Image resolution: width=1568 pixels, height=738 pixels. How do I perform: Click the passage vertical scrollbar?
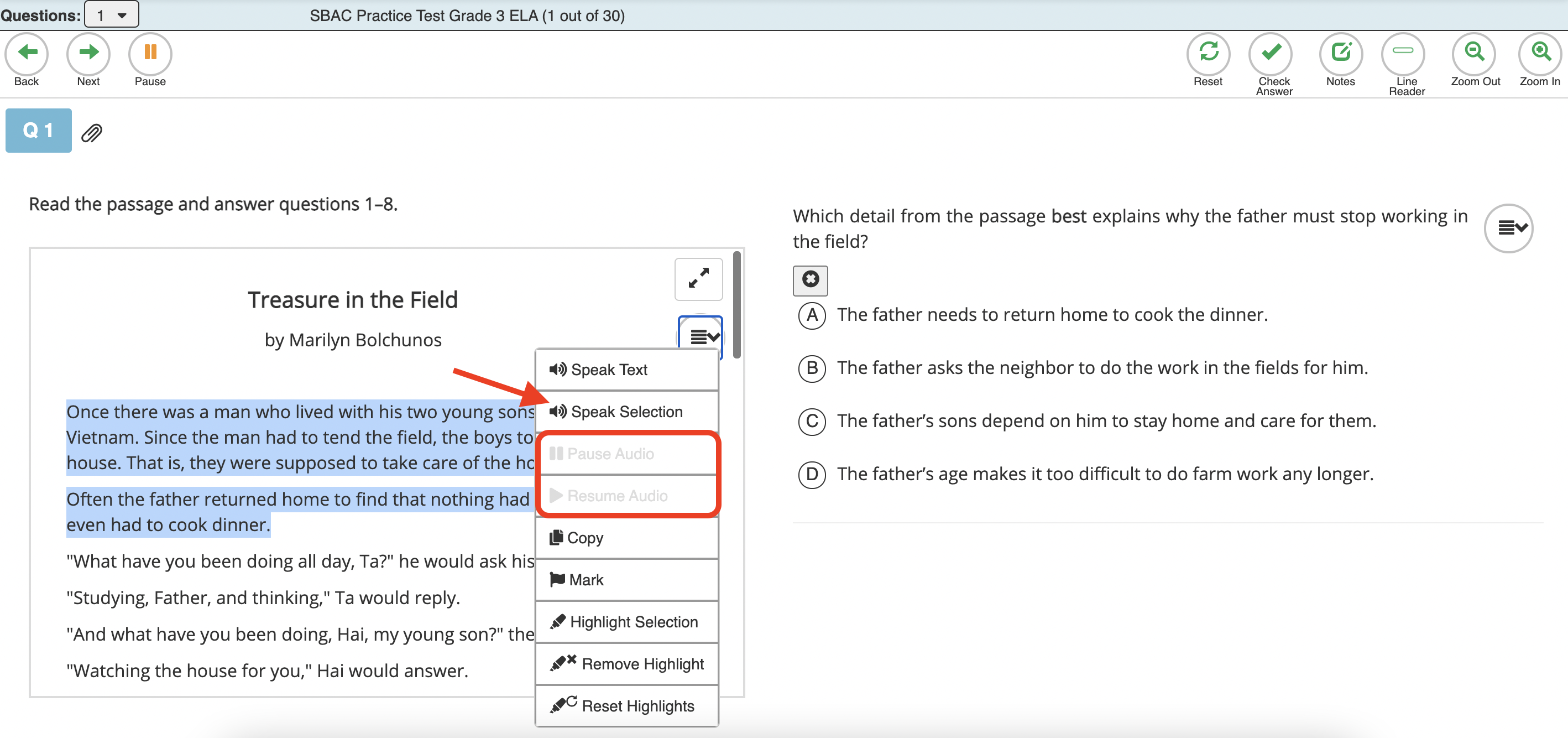click(x=736, y=304)
